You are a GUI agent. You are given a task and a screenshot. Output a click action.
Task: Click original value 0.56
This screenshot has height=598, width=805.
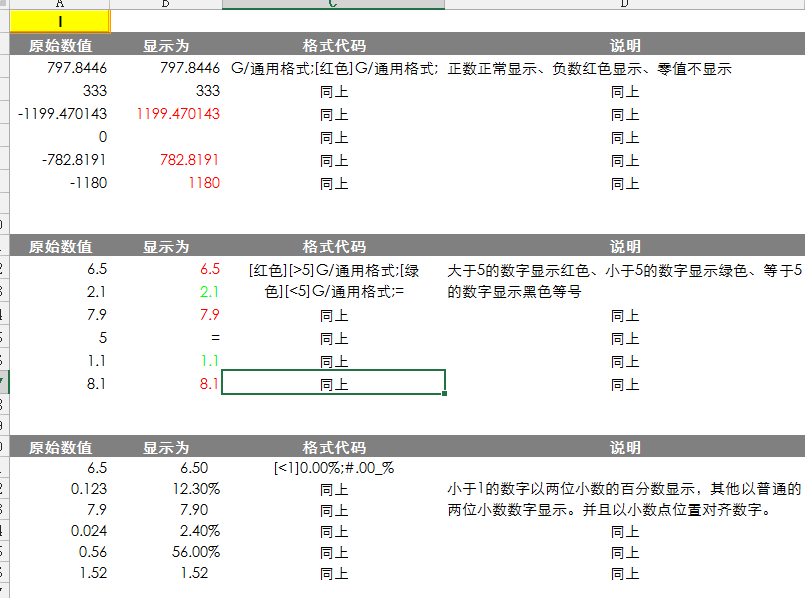point(92,552)
